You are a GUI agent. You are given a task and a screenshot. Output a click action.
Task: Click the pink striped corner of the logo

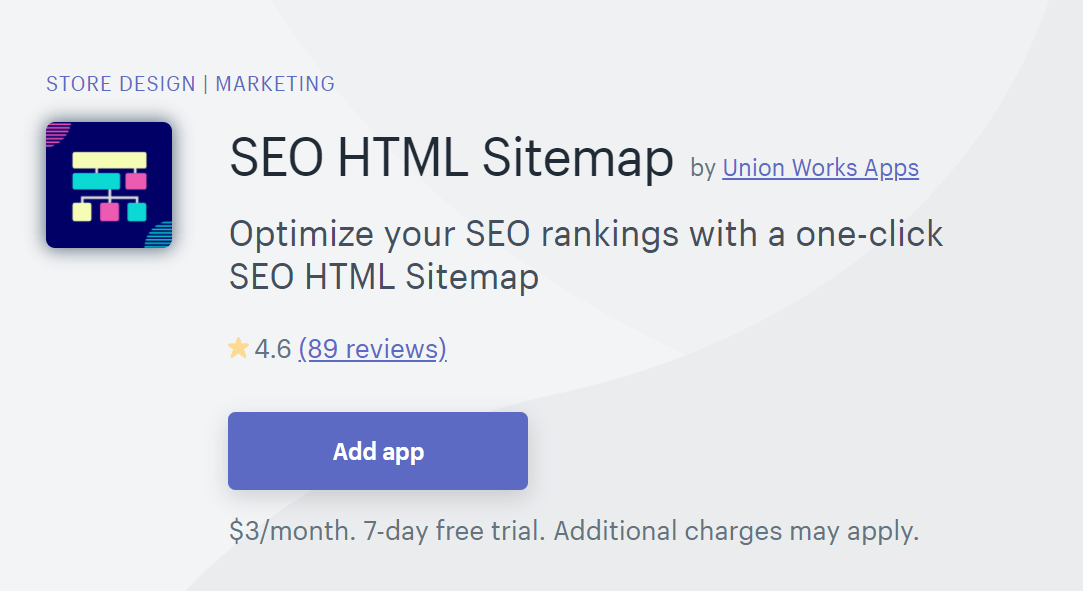click(57, 133)
